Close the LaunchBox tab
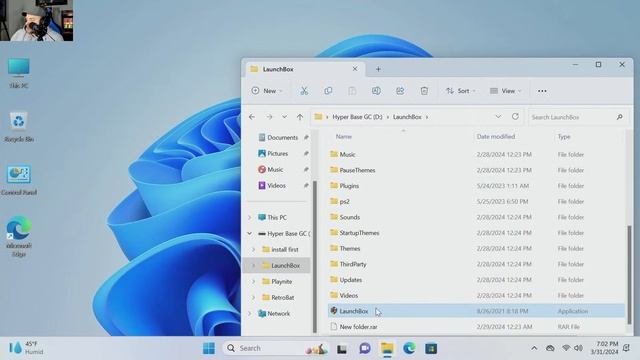This screenshot has width=640, height=360. [x=355, y=69]
